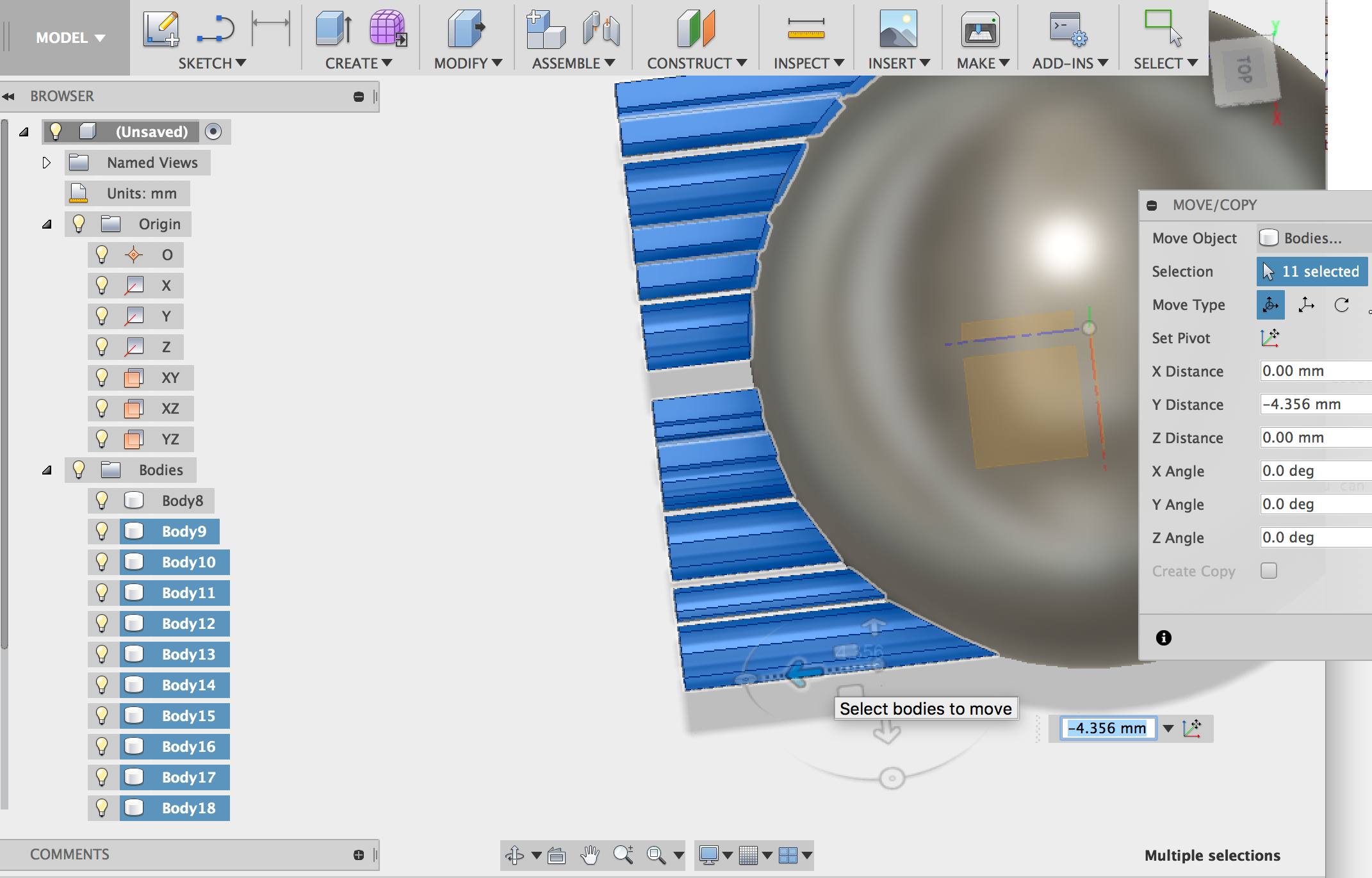Click the Select tool icon
The image size is (1372, 878).
coord(1163,28)
